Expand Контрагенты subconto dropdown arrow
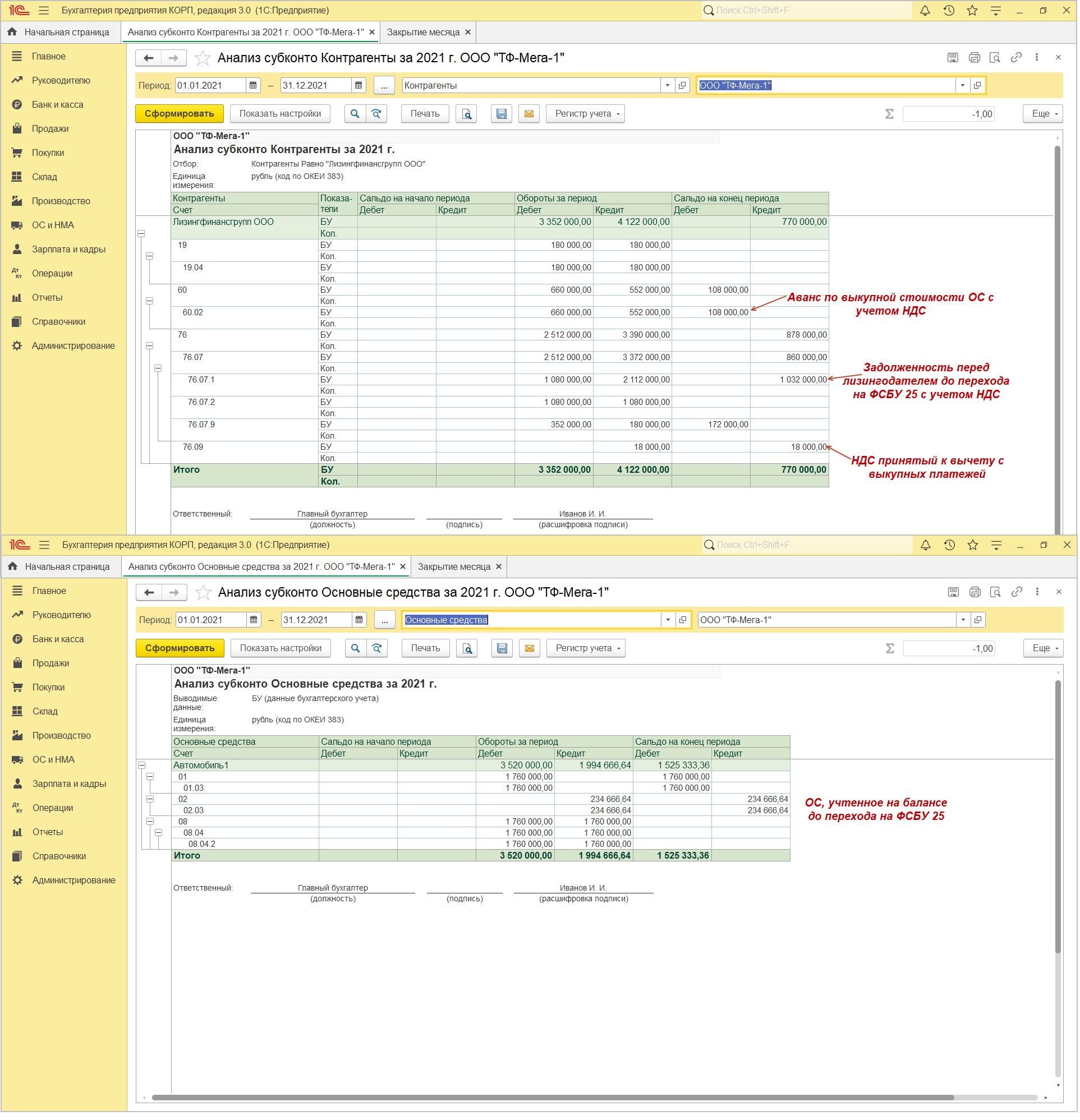 [668, 86]
